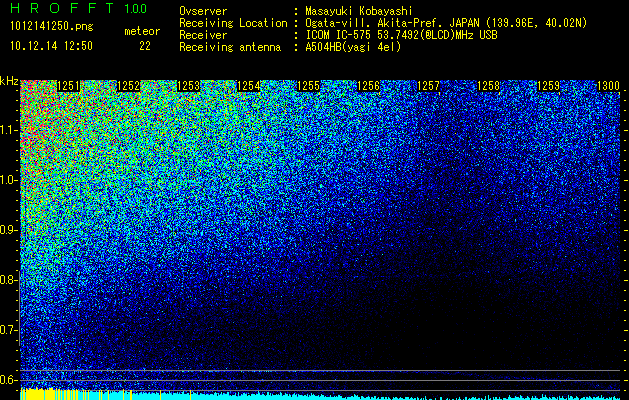Click the Ovserver field label

tap(203, 11)
